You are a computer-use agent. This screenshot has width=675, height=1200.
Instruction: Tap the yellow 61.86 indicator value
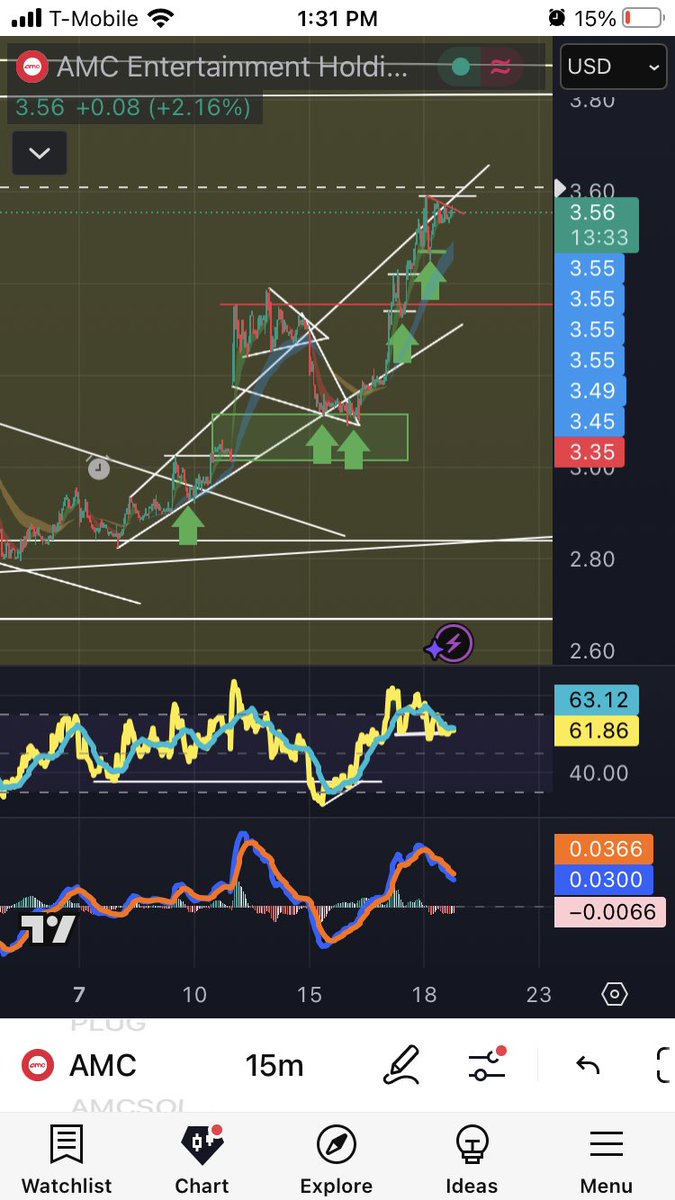tap(596, 731)
